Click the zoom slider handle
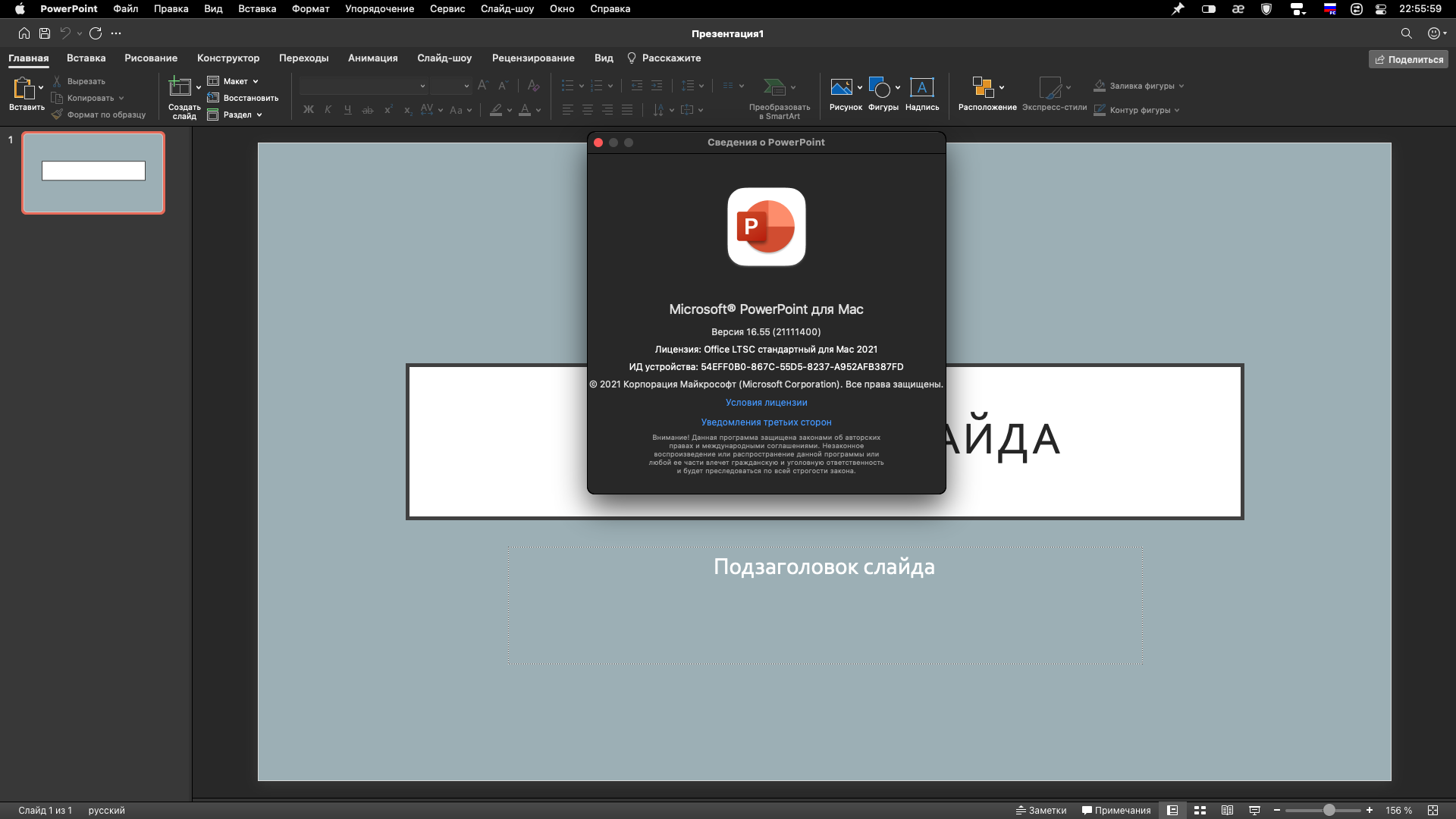1456x819 pixels. click(x=1329, y=811)
